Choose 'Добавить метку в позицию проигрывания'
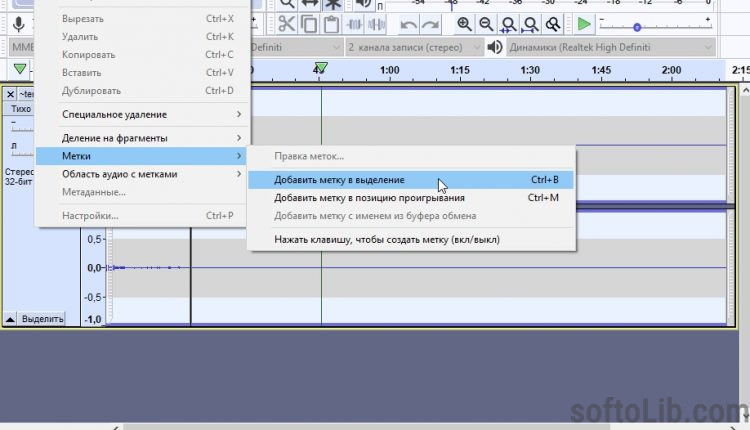The image size is (750, 430). (411, 198)
